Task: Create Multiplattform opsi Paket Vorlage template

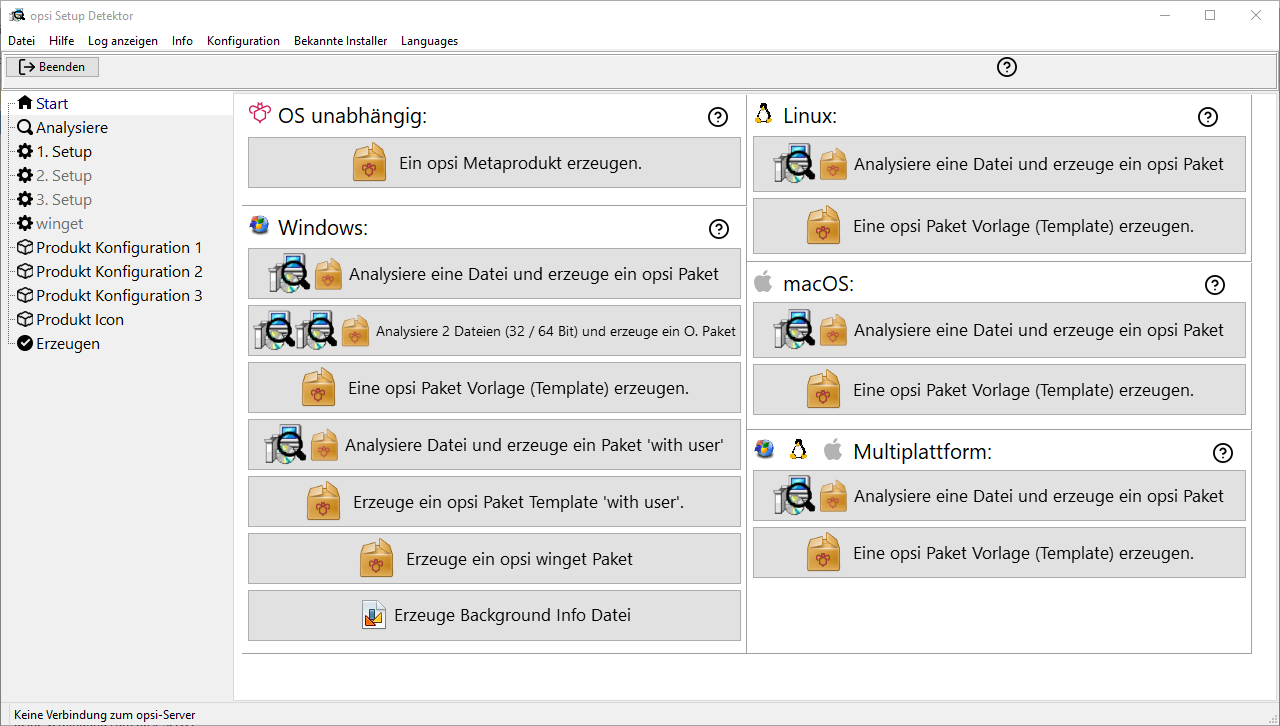Action: point(999,552)
